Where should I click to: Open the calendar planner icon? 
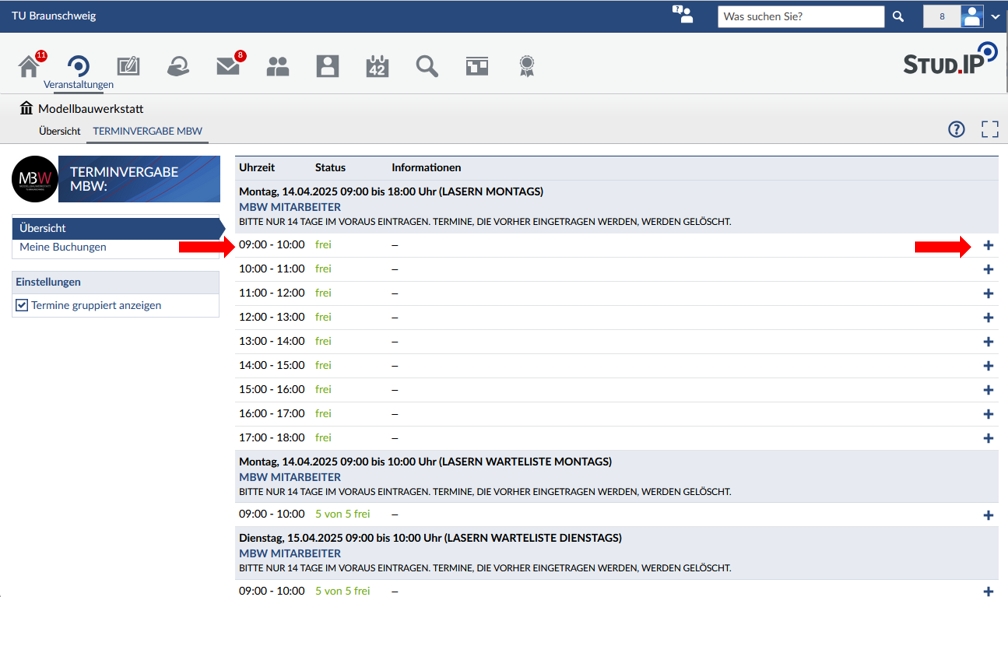pos(377,66)
